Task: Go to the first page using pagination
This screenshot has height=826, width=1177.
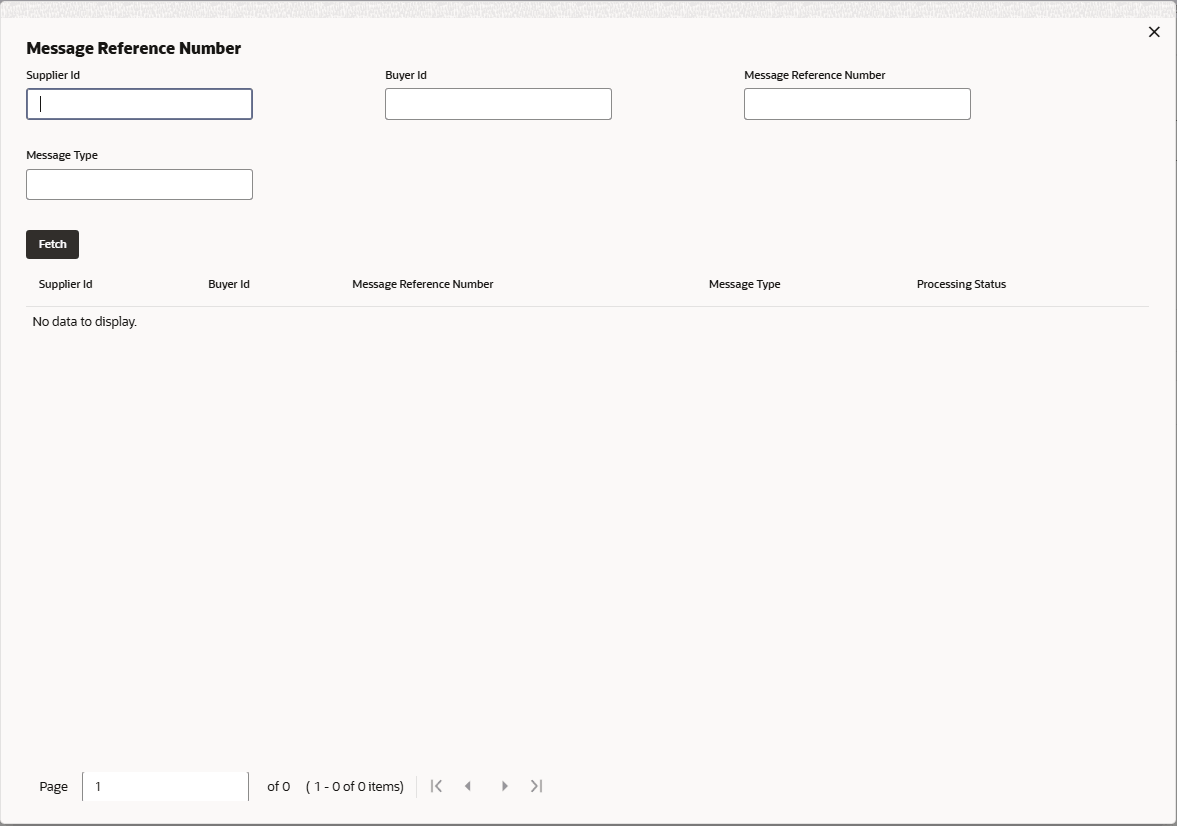Action: [x=436, y=786]
